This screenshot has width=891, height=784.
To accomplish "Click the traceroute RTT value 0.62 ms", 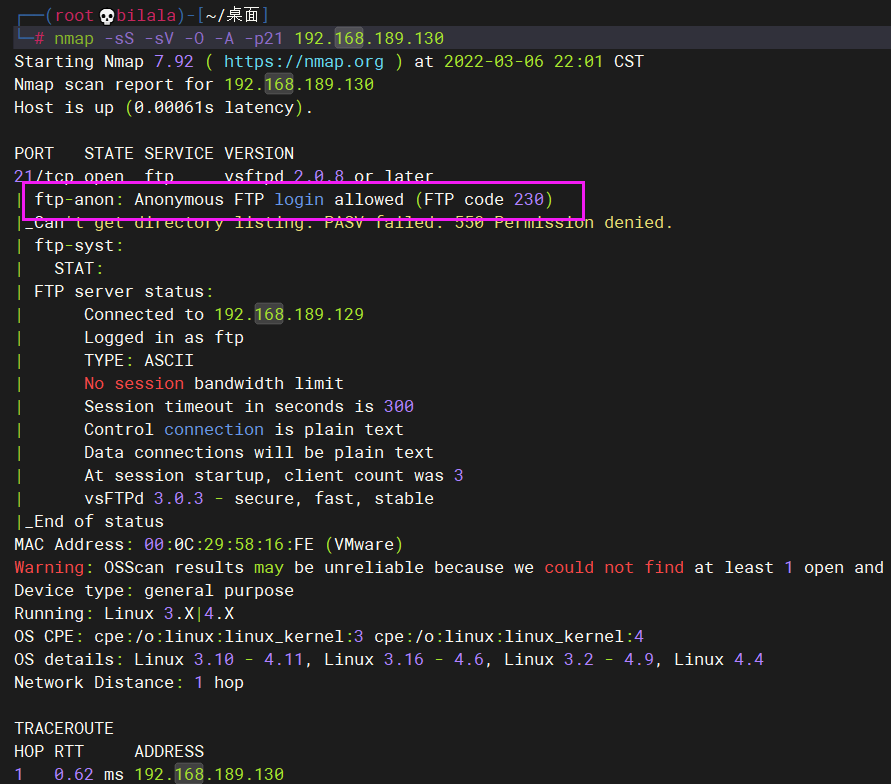I will 89,774.
